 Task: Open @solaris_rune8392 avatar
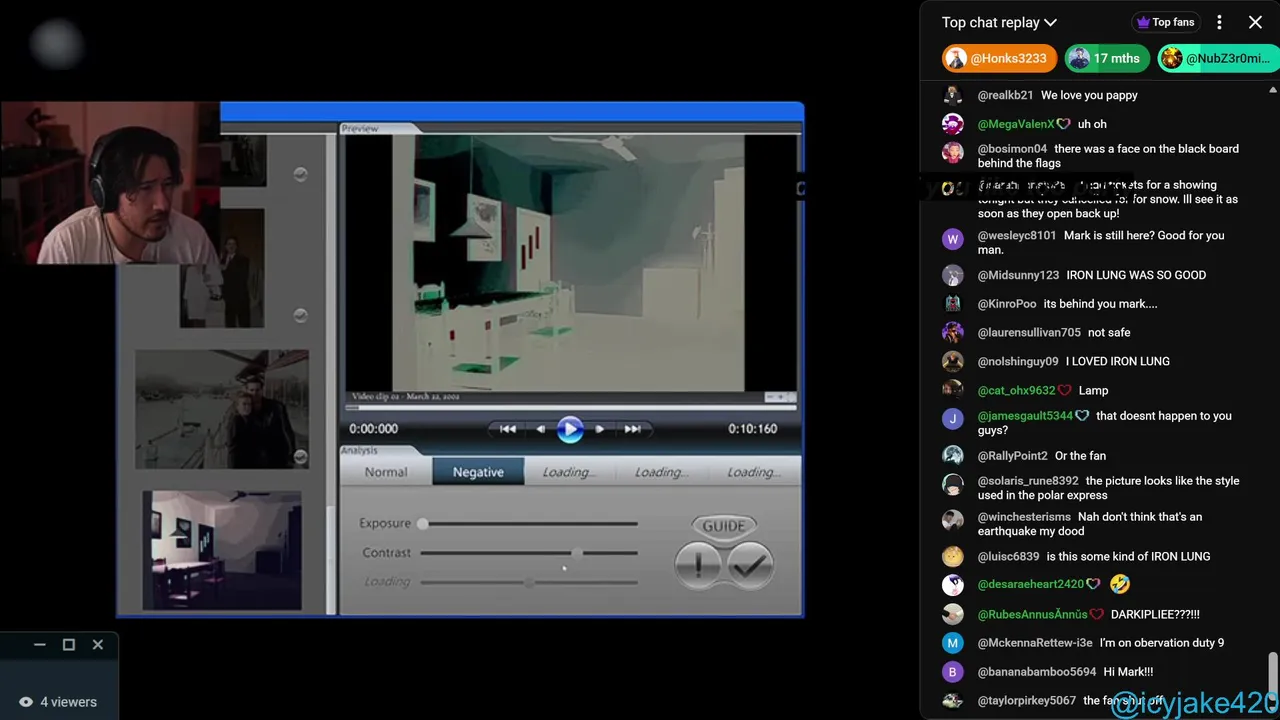pyautogui.click(x=953, y=485)
